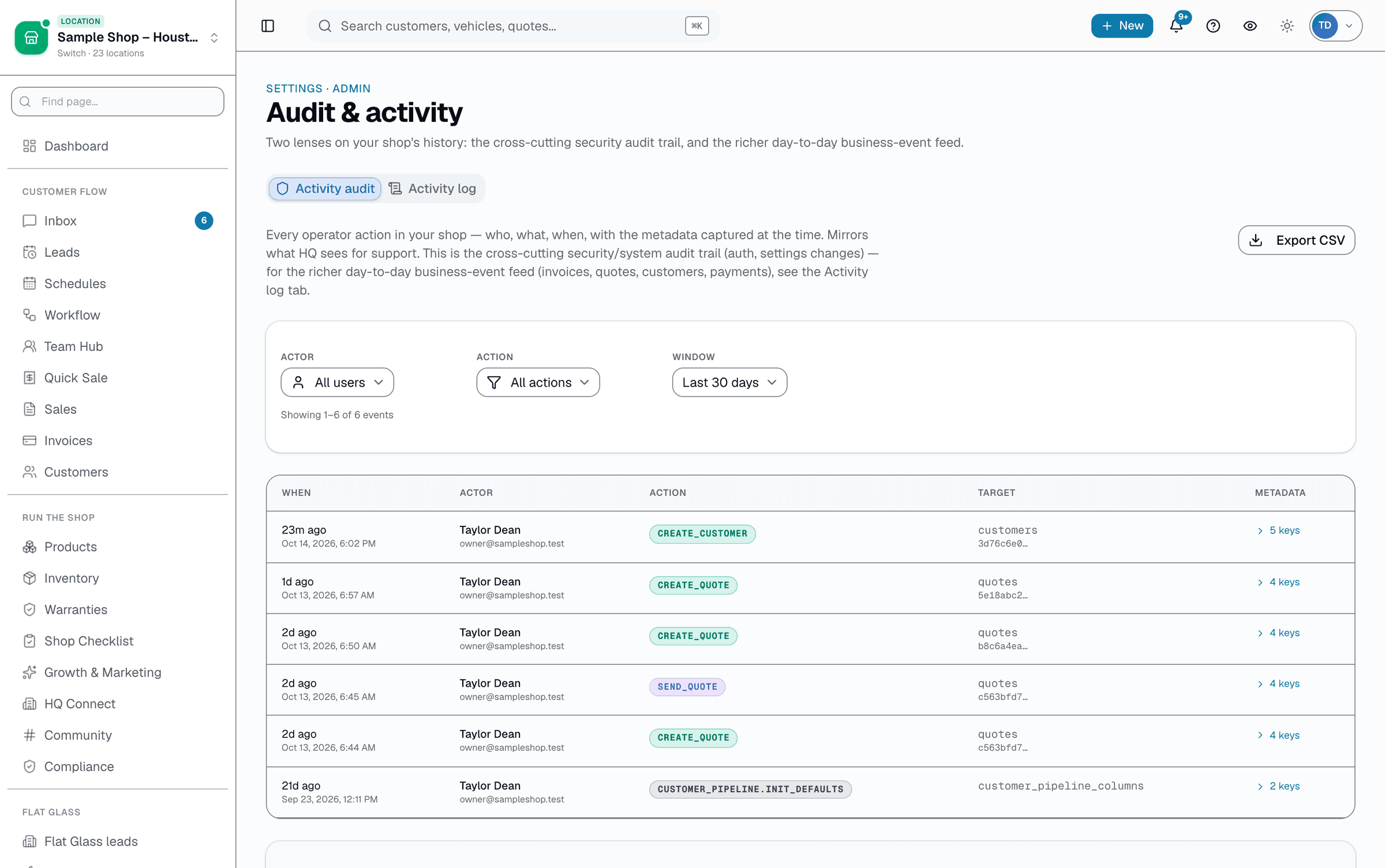Open Inbox from sidebar
The width and height of the screenshot is (1385, 868).
coord(117,220)
